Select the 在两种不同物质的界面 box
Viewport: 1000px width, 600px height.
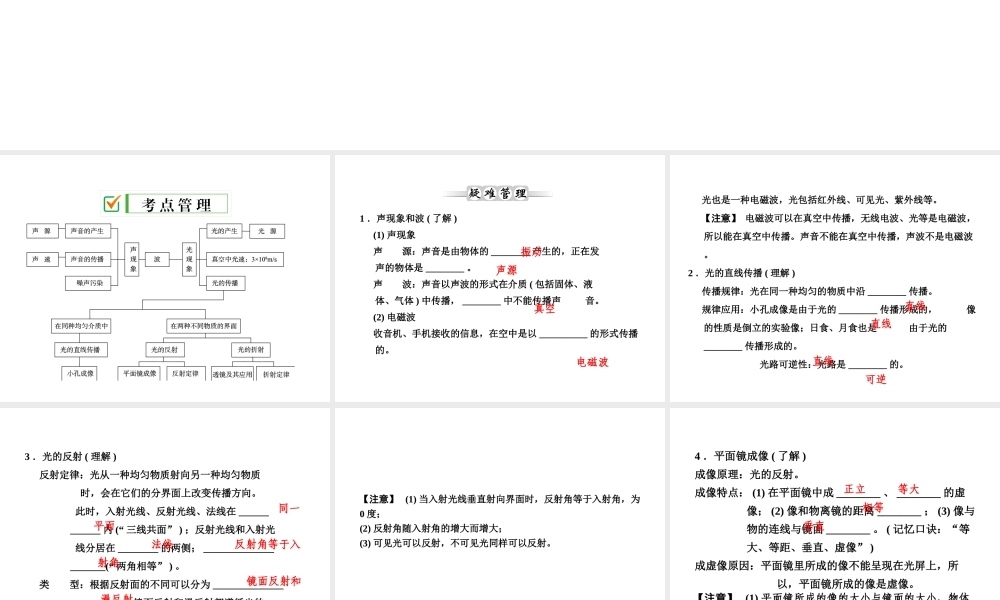tap(203, 326)
